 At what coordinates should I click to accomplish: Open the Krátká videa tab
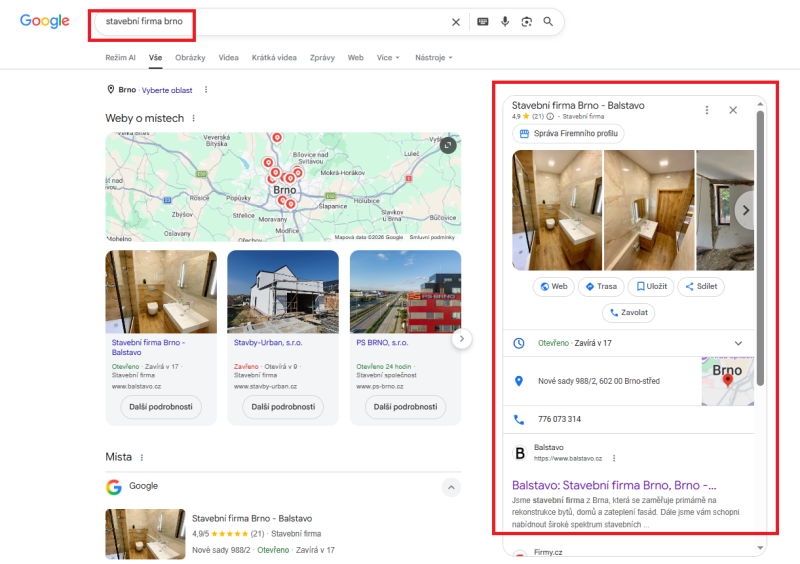pyautogui.click(x=274, y=58)
